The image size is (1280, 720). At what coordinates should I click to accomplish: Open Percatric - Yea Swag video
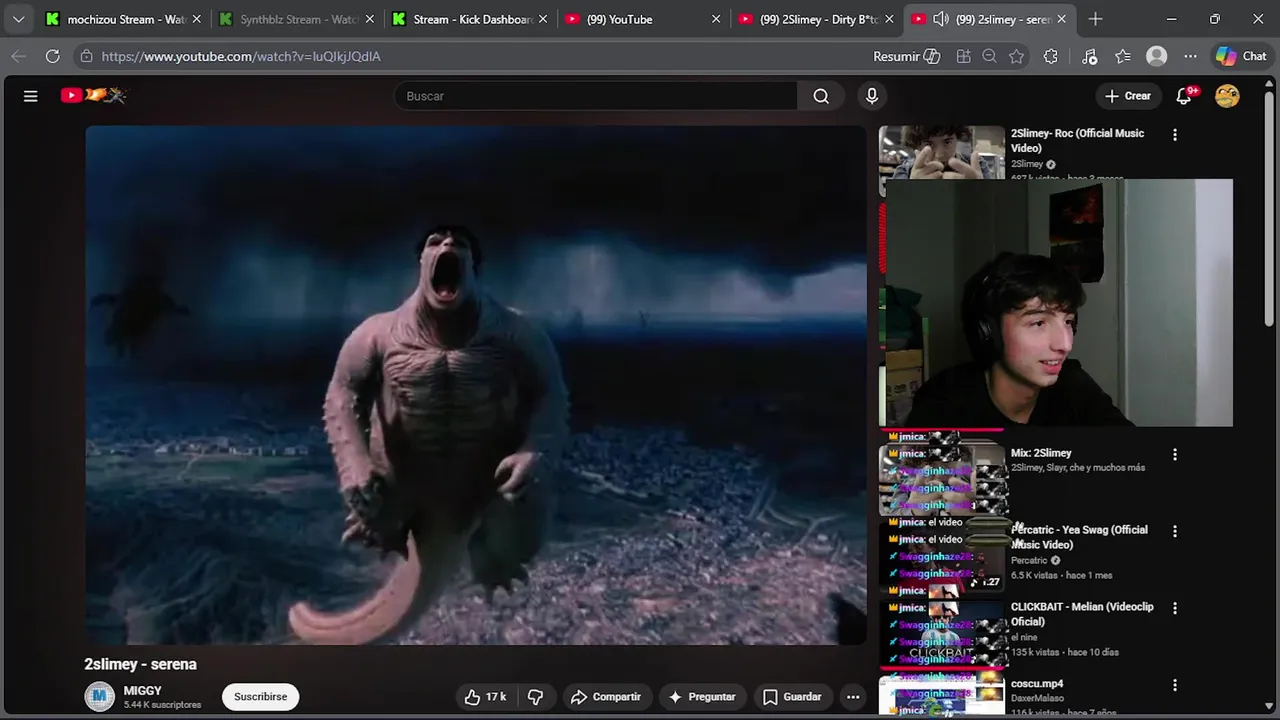(x=1080, y=537)
